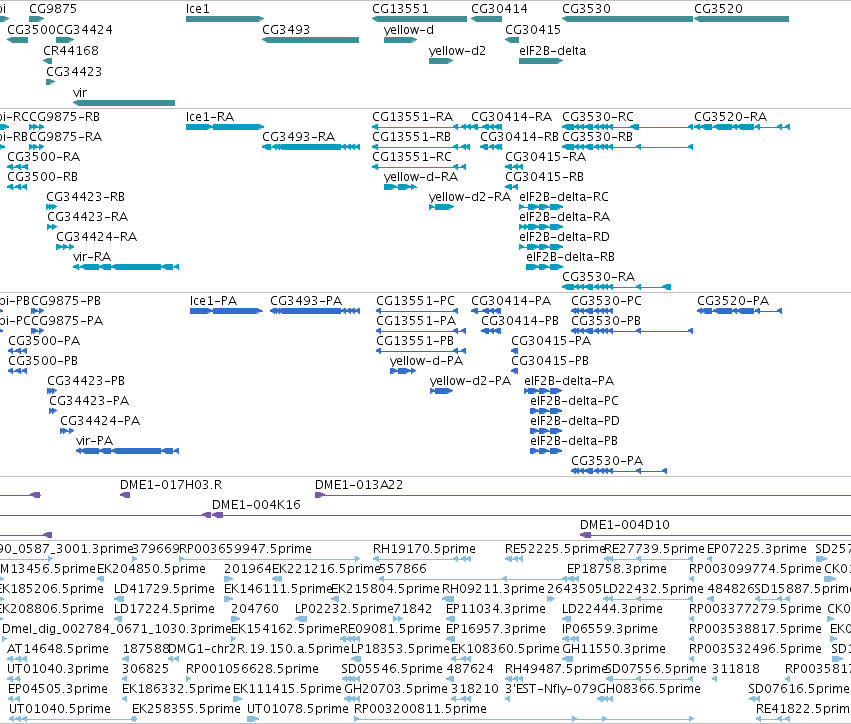Select the LP02232.5prime EST label
The width and height of the screenshot is (851, 724).
(x=343, y=609)
